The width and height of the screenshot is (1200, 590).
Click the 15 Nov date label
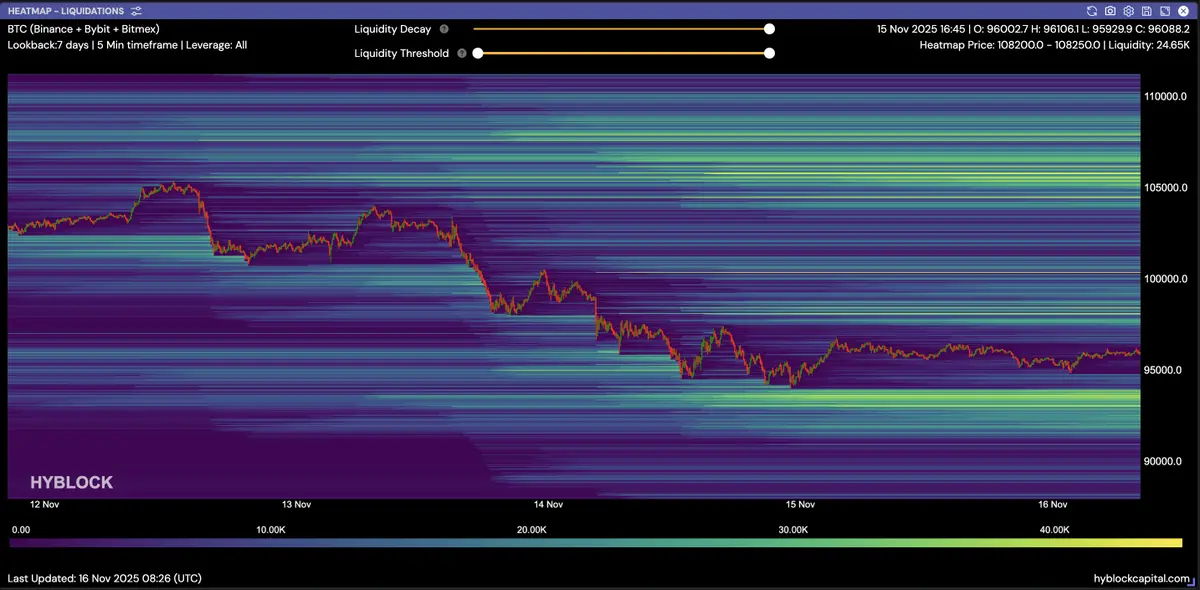[x=801, y=505]
